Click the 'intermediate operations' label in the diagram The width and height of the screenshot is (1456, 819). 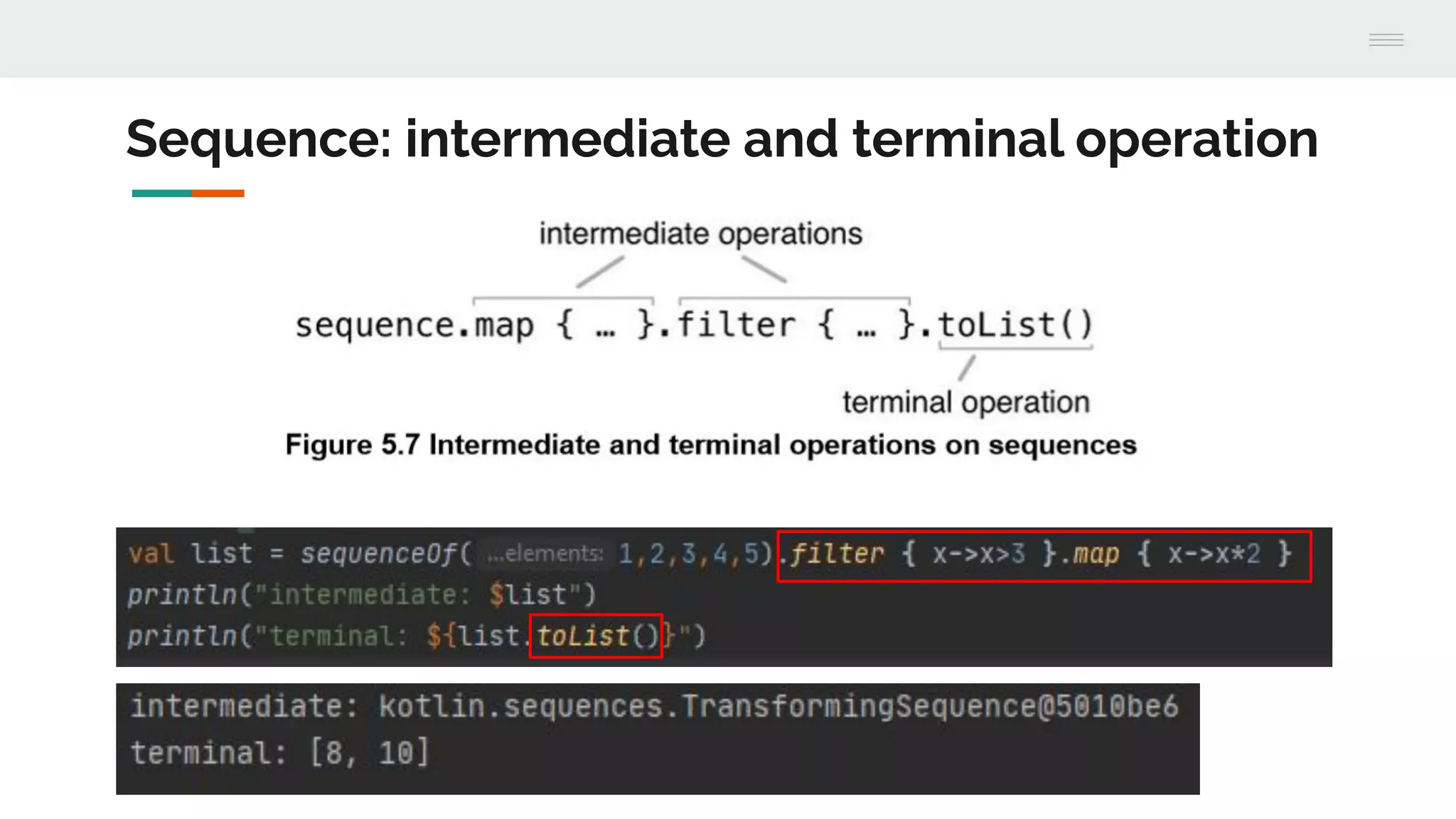pyautogui.click(x=700, y=234)
